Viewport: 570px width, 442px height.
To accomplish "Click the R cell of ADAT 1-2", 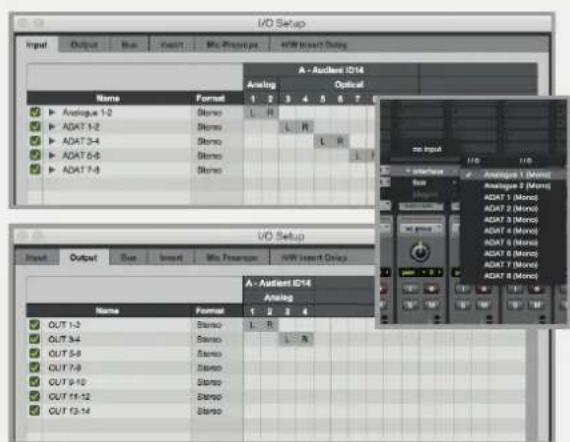I will pyautogui.click(x=305, y=127).
